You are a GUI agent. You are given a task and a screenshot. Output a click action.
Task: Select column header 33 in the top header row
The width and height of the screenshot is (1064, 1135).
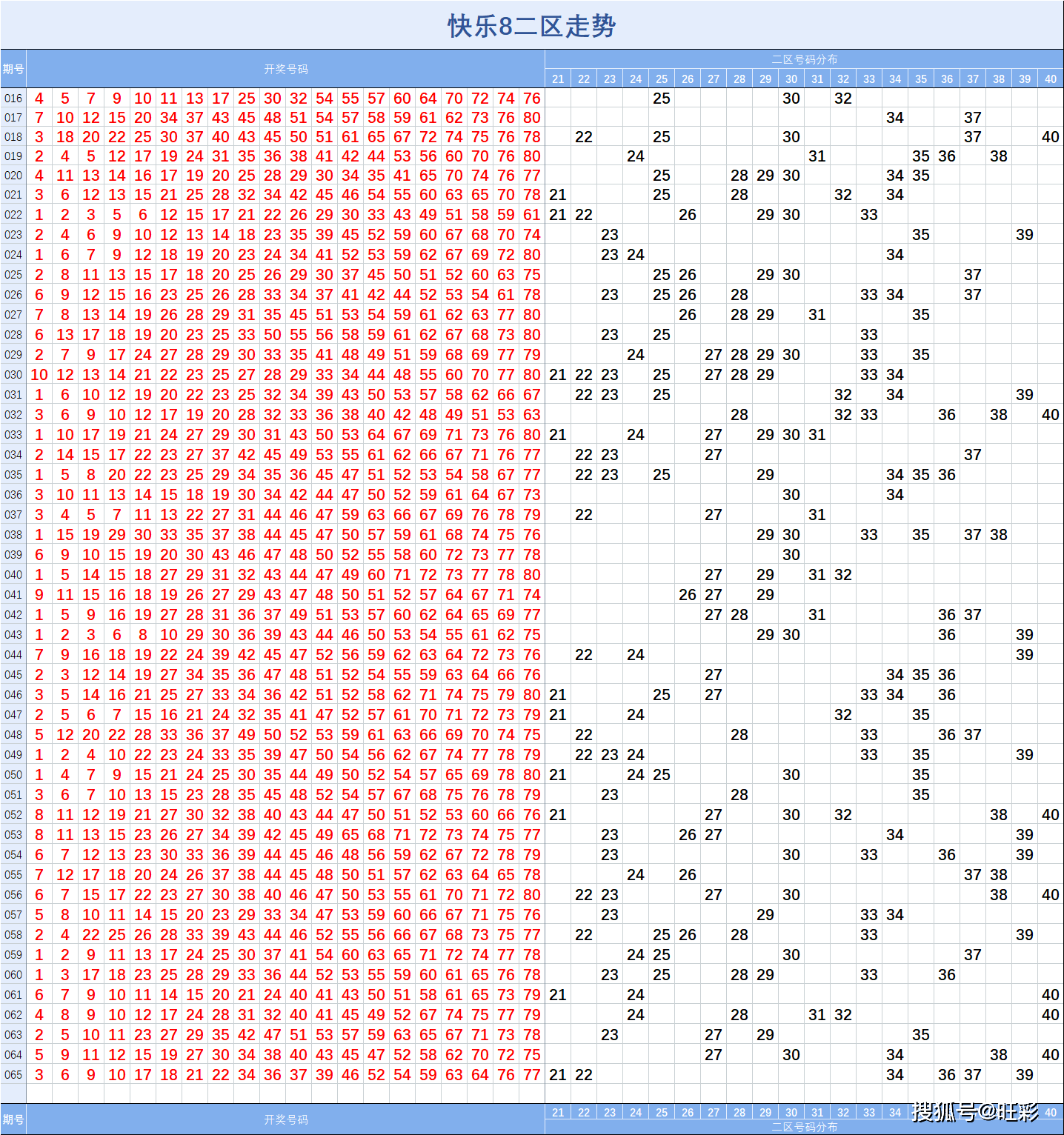click(869, 79)
